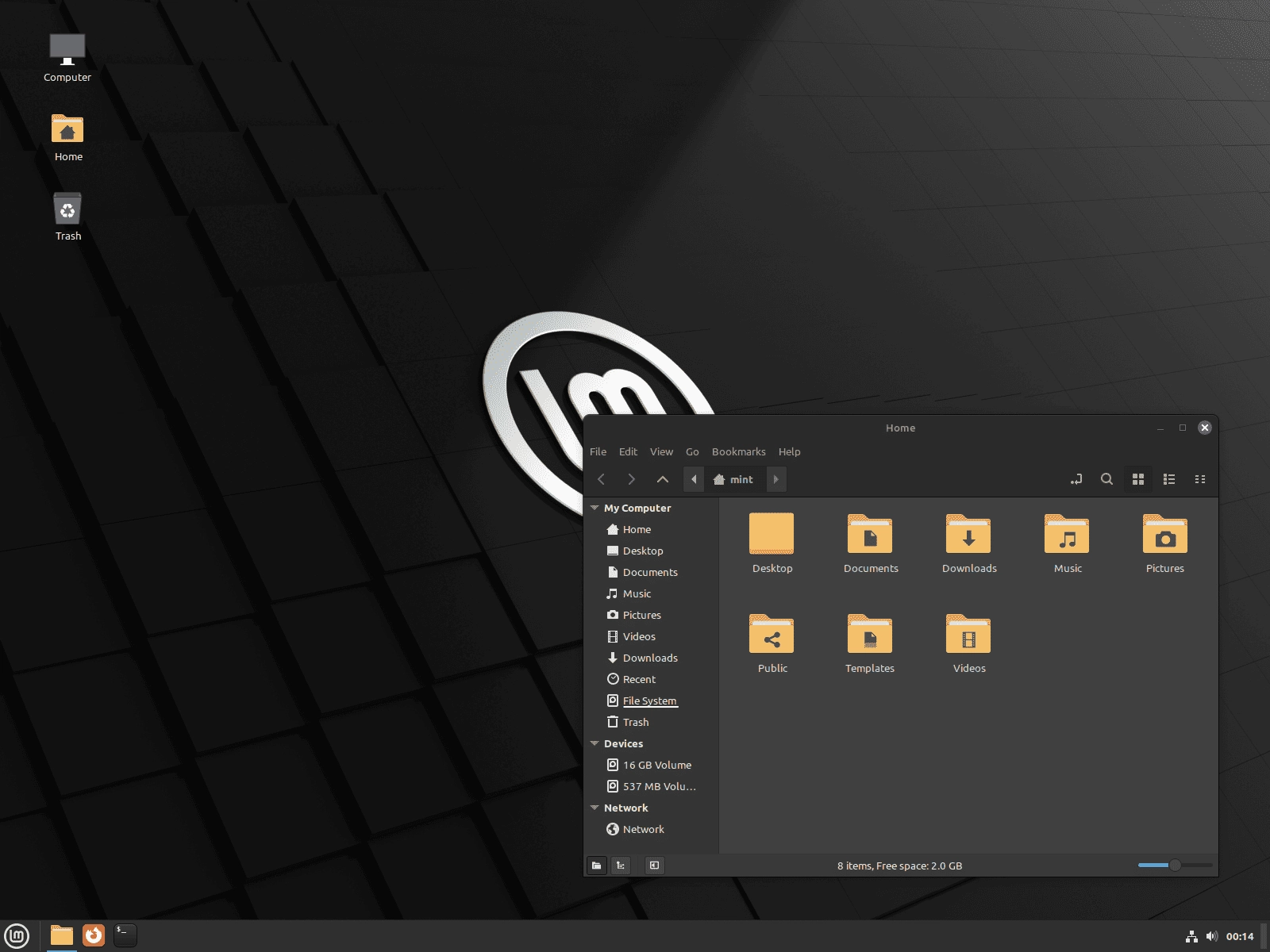Viewport: 1270px width, 952px height.
Task: Open the View menu
Action: pyautogui.click(x=661, y=451)
